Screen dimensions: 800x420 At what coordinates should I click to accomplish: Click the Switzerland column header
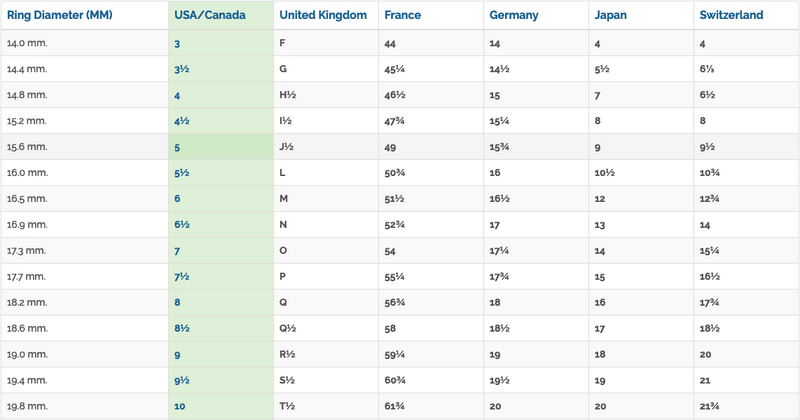tap(732, 16)
